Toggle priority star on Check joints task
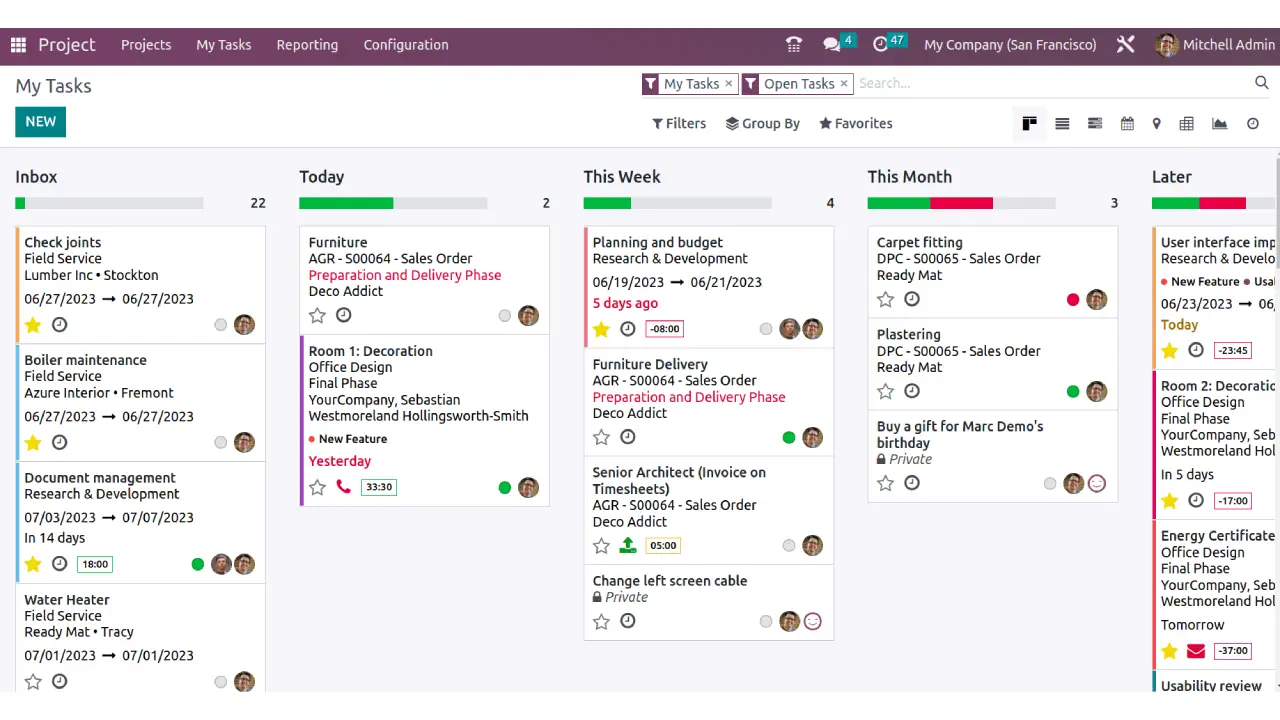The width and height of the screenshot is (1280, 720). (33, 325)
